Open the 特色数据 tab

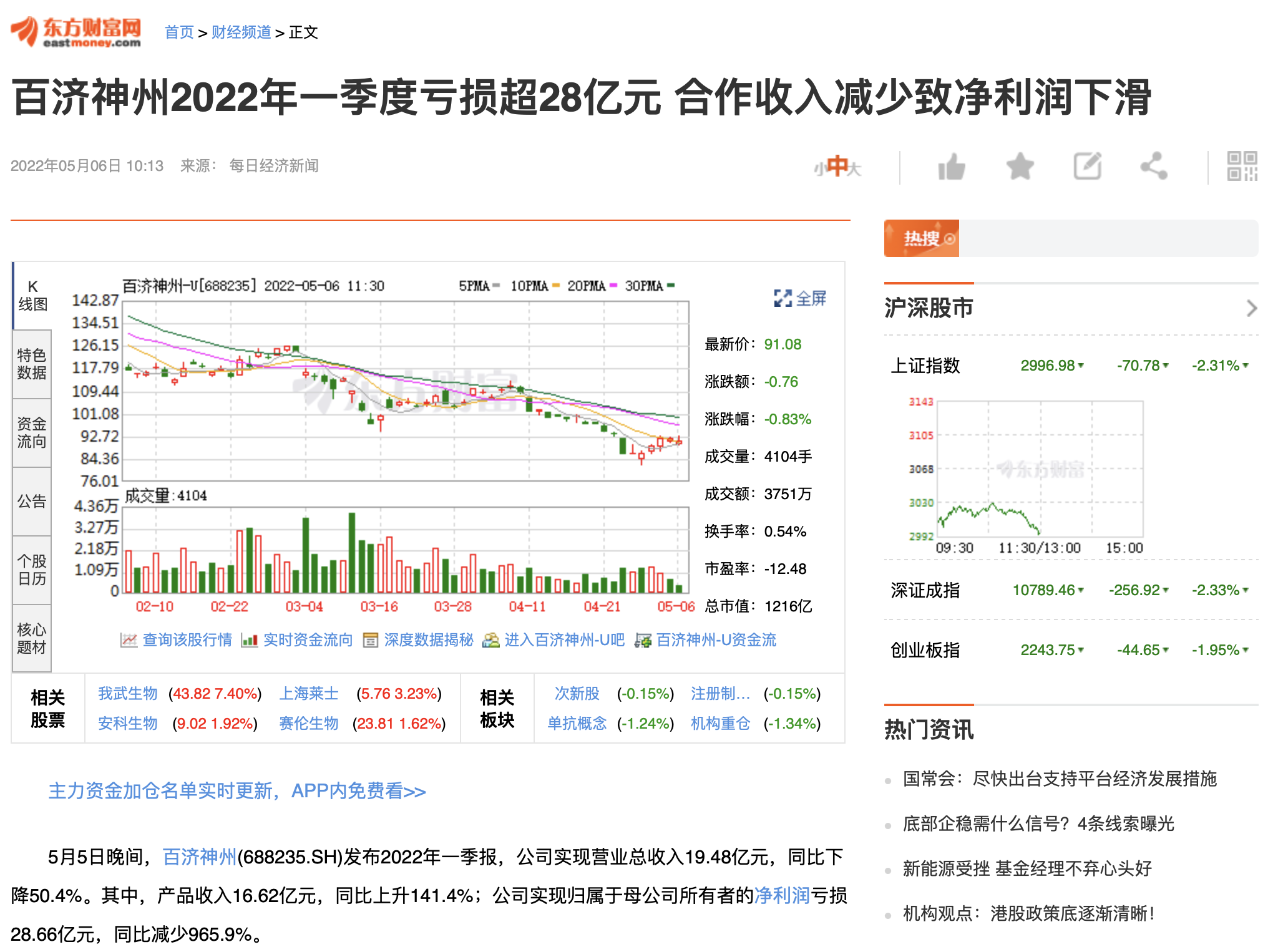point(32,364)
